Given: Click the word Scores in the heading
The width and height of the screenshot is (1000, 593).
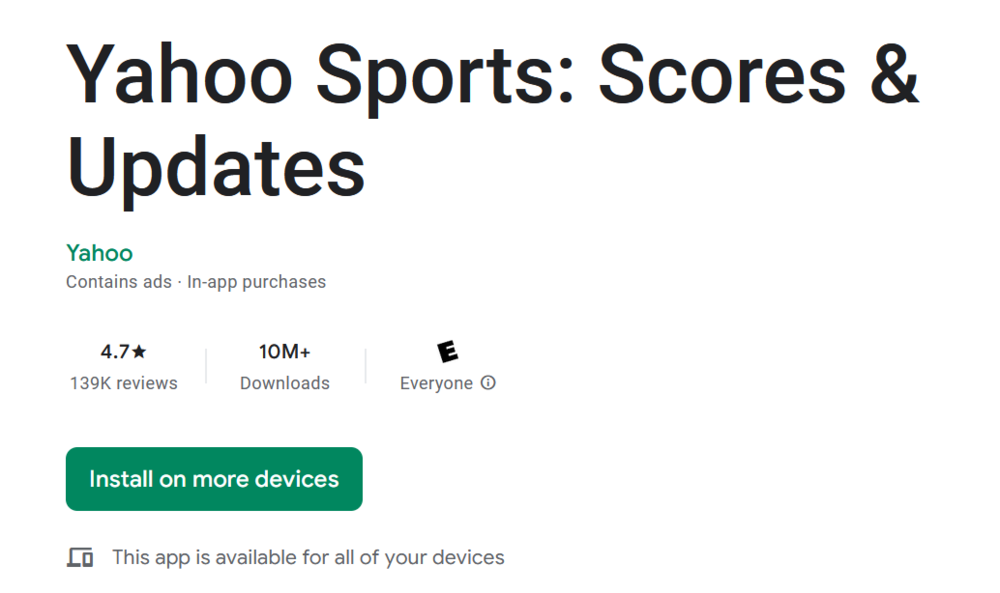Looking at the screenshot, I should [x=721, y=75].
